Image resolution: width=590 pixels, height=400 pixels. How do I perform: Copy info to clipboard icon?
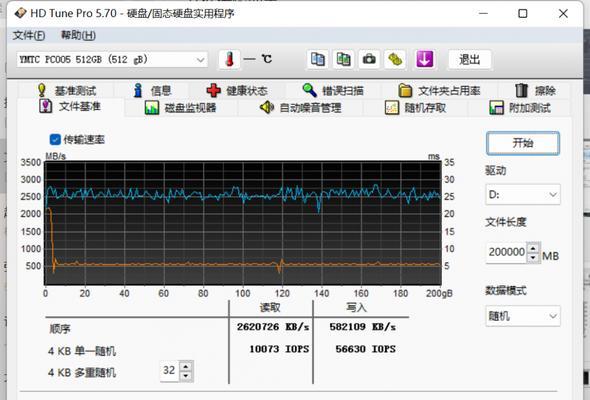pos(318,59)
